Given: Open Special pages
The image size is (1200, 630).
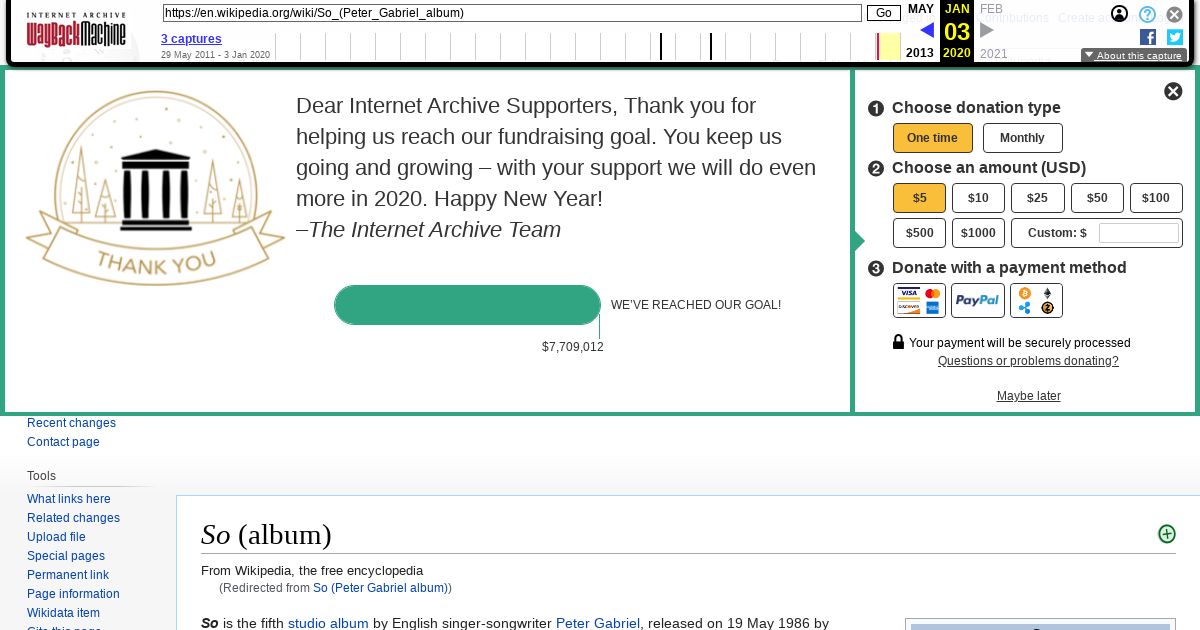Looking at the screenshot, I should 66,556.
